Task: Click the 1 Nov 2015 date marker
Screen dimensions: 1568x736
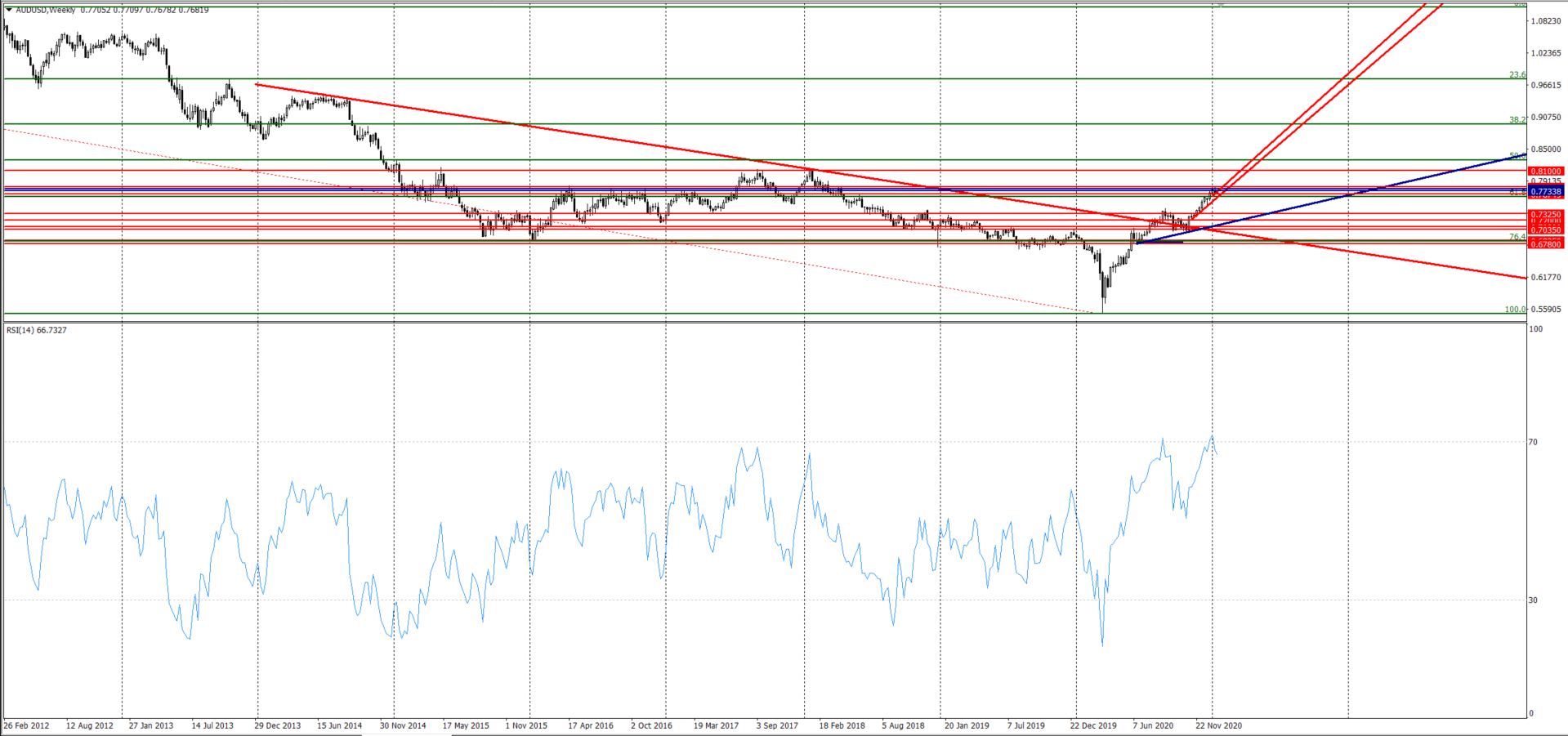Action: coord(526,725)
